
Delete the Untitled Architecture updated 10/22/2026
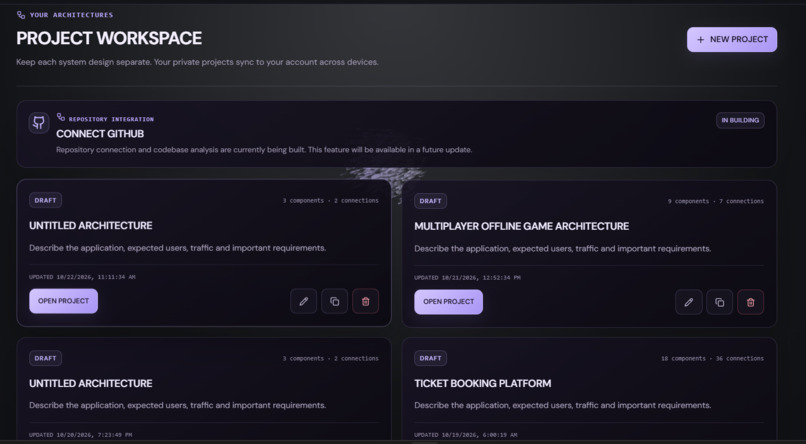(x=365, y=301)
